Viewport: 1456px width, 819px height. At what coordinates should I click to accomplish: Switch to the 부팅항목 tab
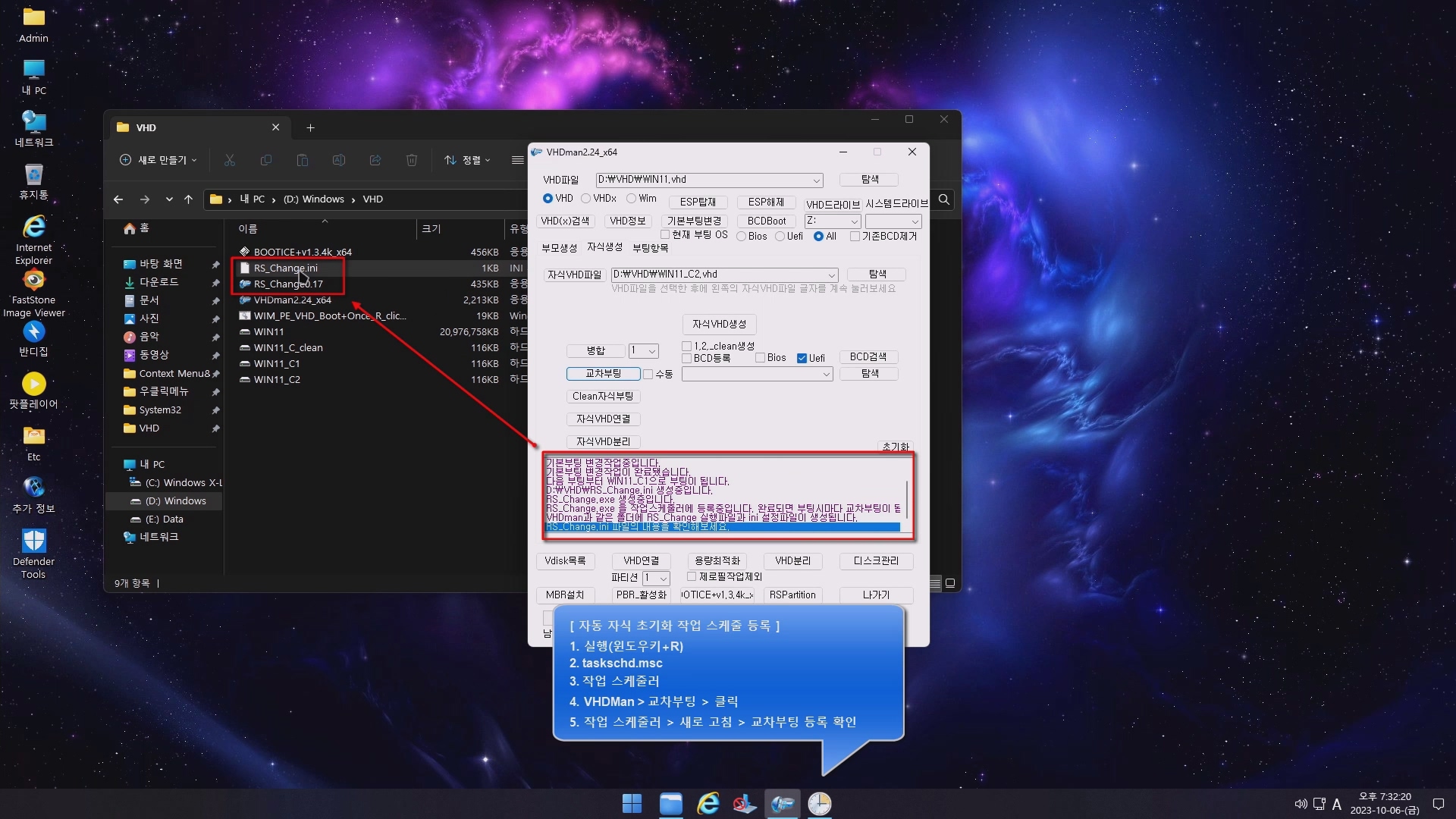click(x=650, y=248)
